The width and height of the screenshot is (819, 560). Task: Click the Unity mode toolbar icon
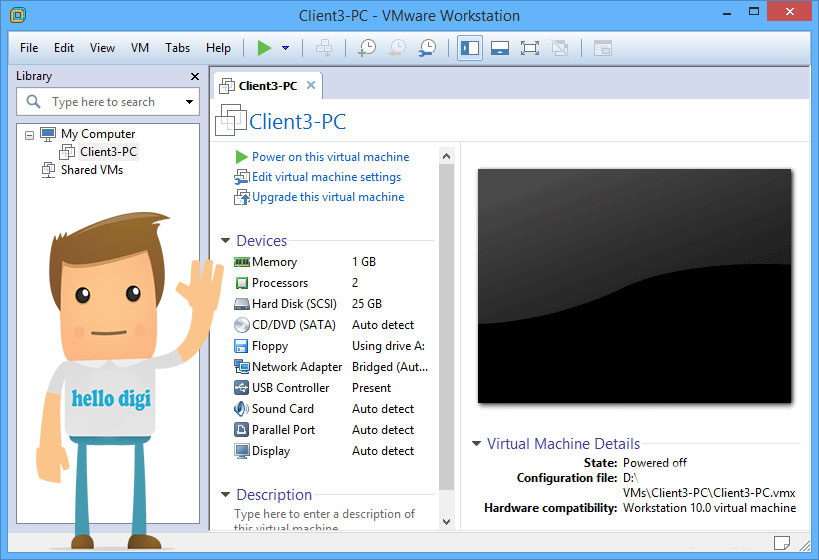coord(560,48)
